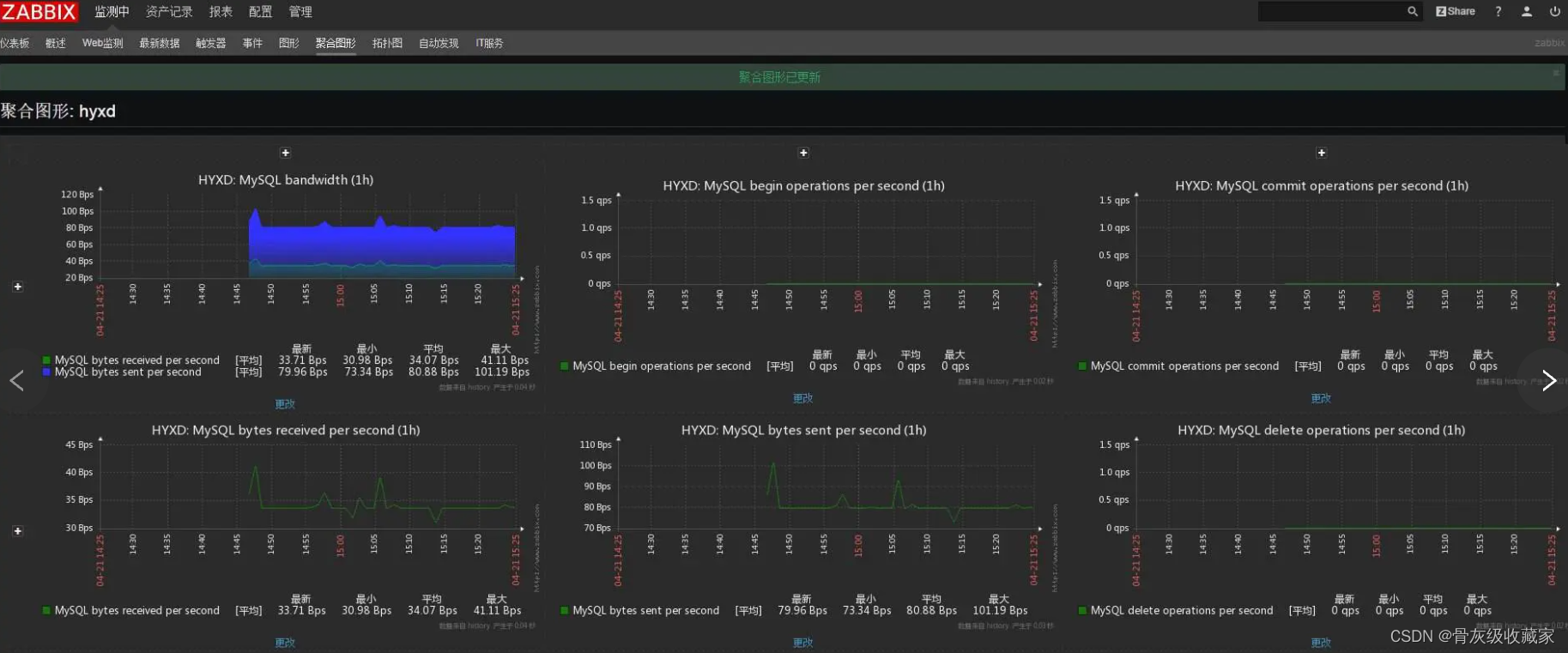Image resolution: width=1568 pixels, height=653 pixels.
Task: Click the 聚合图形: hyxd page title
Action: (x=58, y=111)
